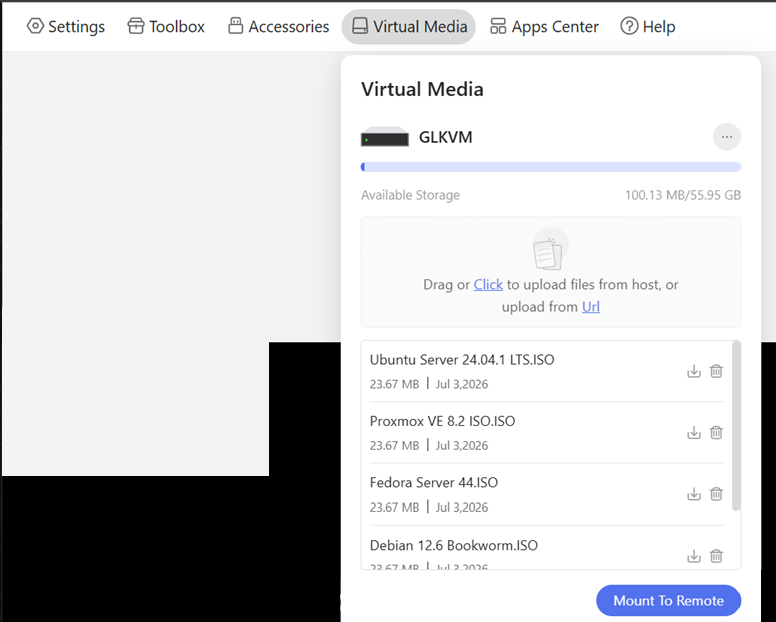776x622 pixels.
Task: Open the Toolbox menu
Action: pyautogui.click(x=166, y=26)
